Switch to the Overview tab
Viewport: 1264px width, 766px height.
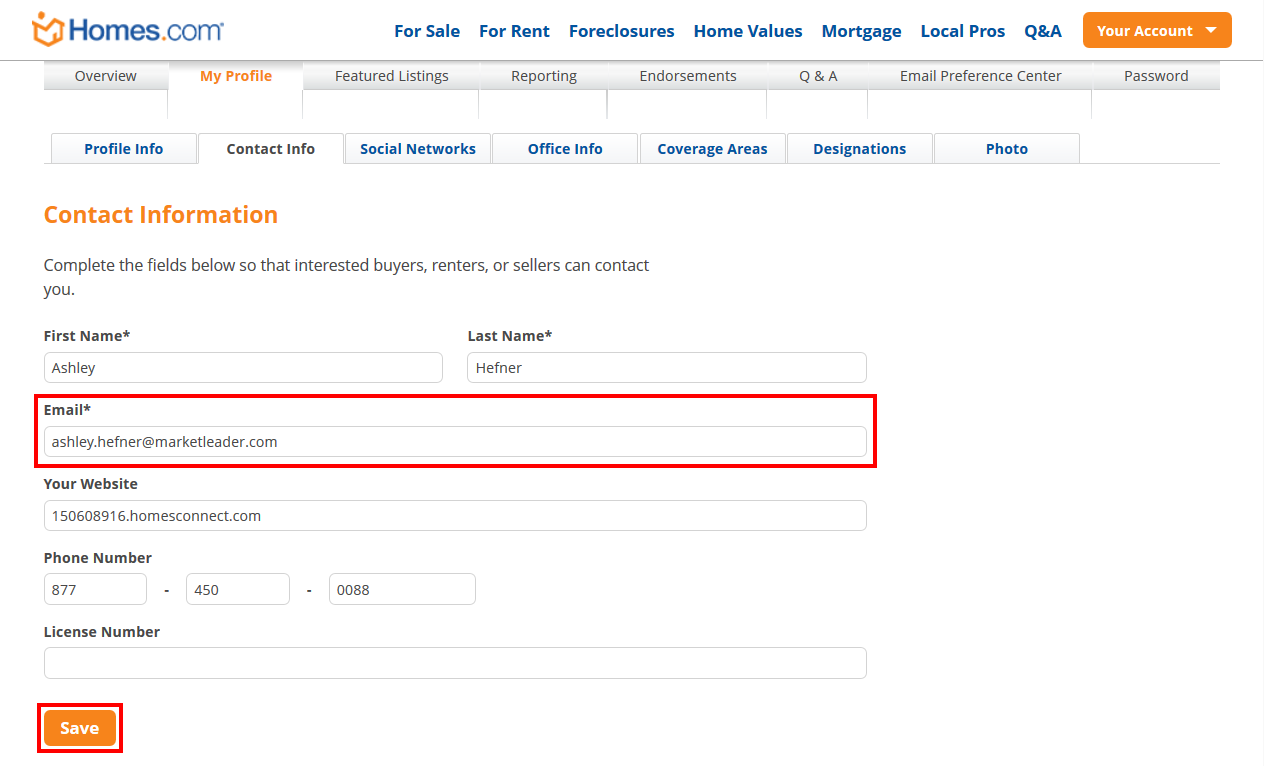coord(106,76)
